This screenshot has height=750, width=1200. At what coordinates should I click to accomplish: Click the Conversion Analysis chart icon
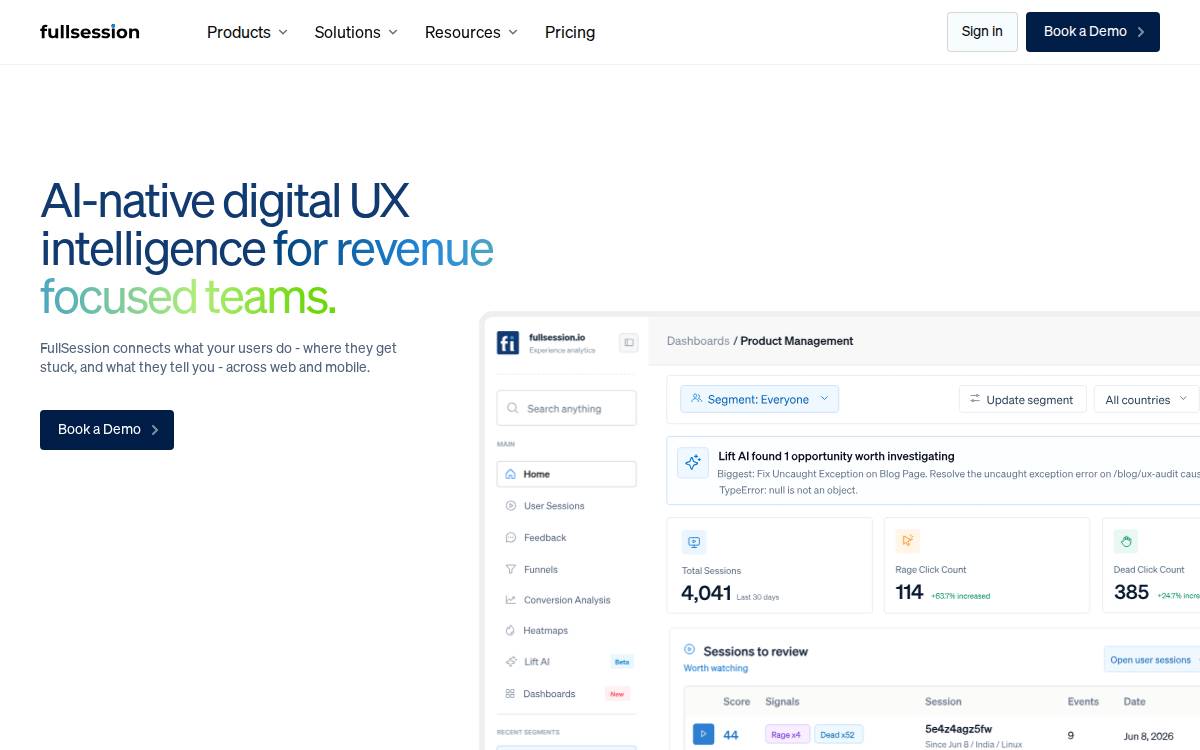(x=511, y=600)
